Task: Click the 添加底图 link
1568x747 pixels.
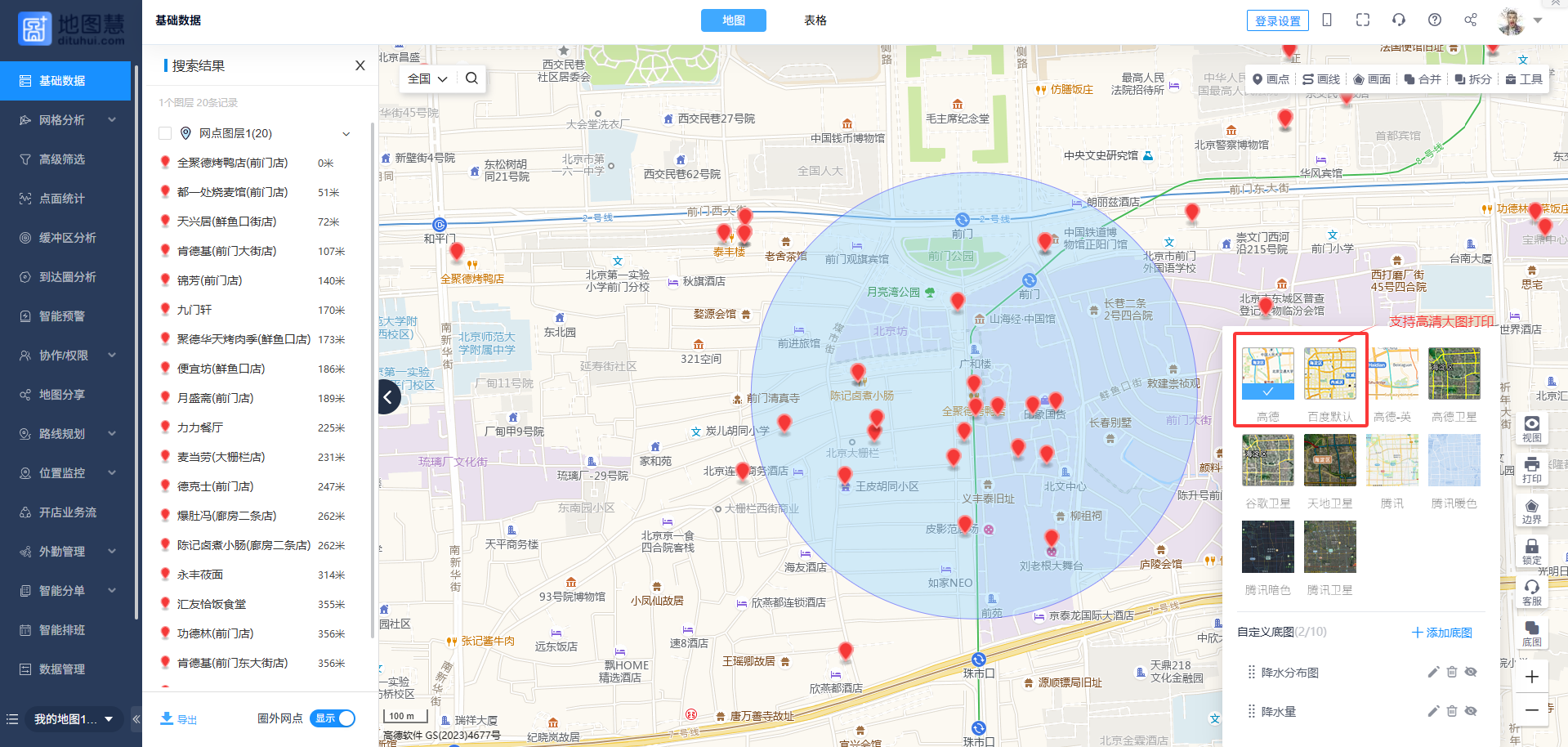Action: 1441,633
